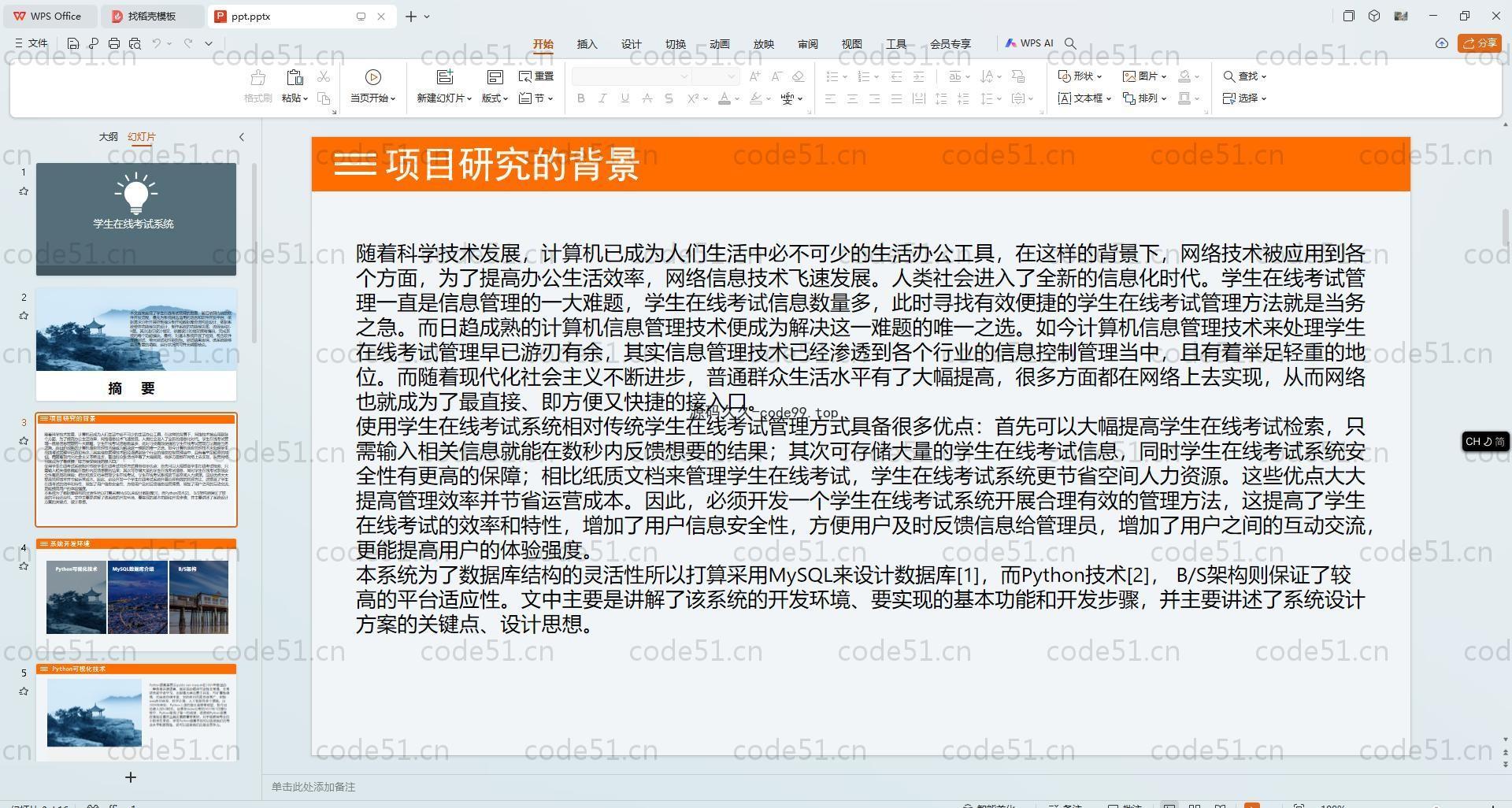Click the font color A swatch
The width and height of the screenshot is (1512, 808).
(x=724, y=98)
